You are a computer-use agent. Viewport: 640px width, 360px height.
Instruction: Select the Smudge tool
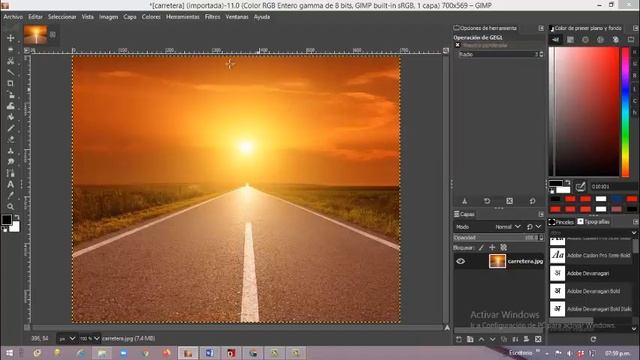tap(11, 162)
